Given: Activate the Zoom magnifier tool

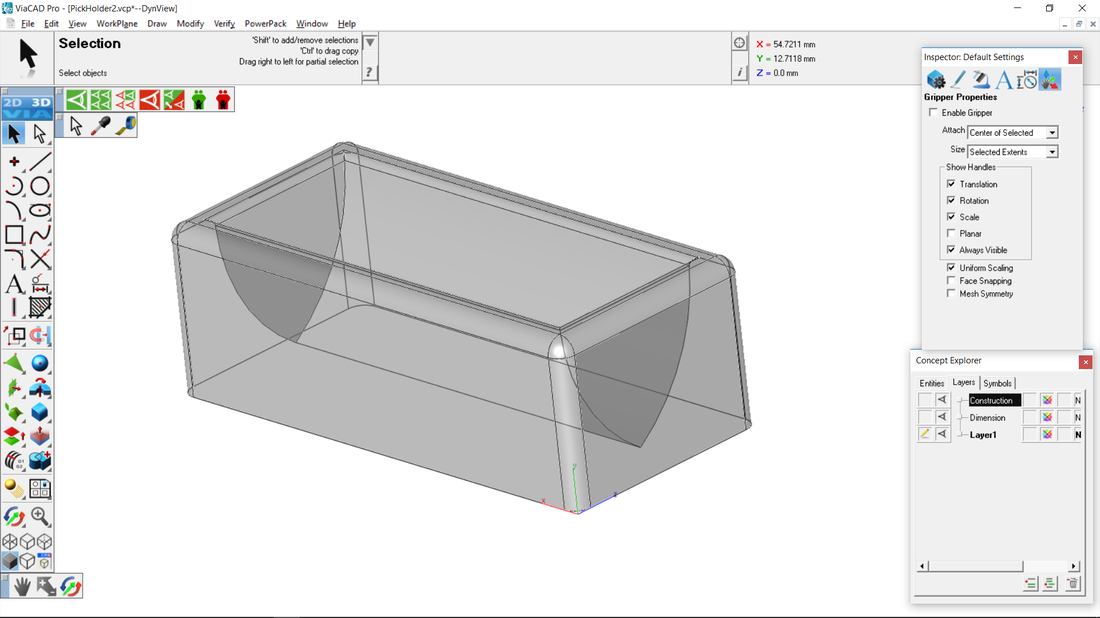Looking at the screenshot, I should click(40, 516).
